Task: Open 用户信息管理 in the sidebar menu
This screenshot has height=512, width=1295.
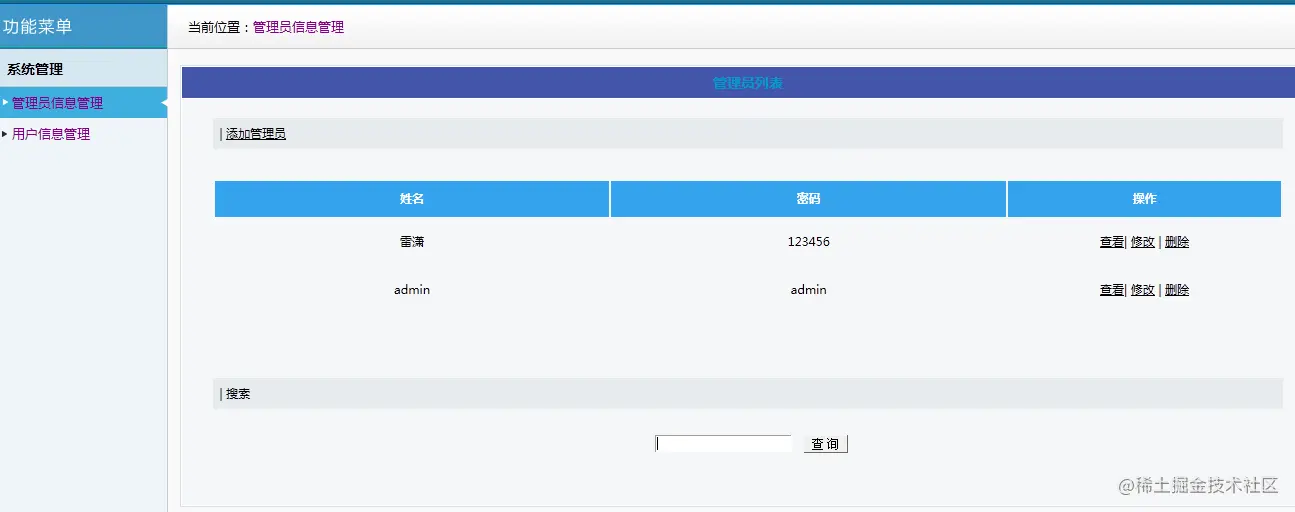Action: [51, 134]
